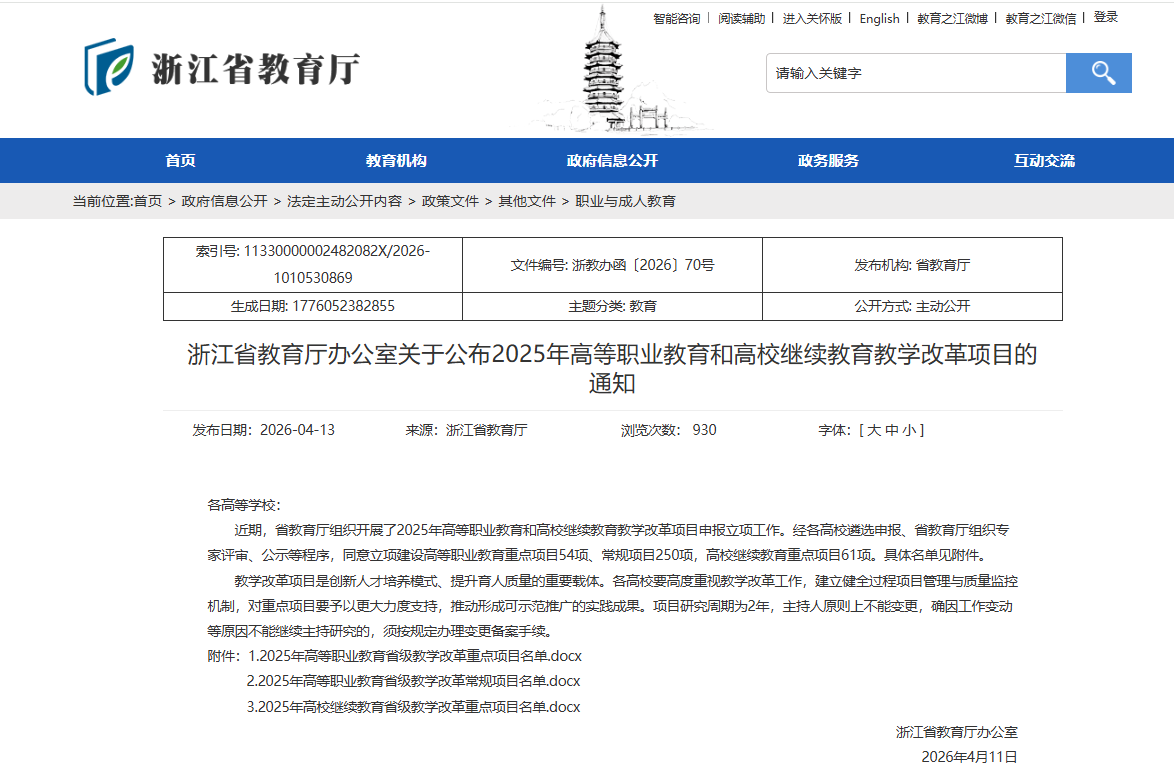Switch to 进入关怀版 accessibility mode

tap(812, 18)
